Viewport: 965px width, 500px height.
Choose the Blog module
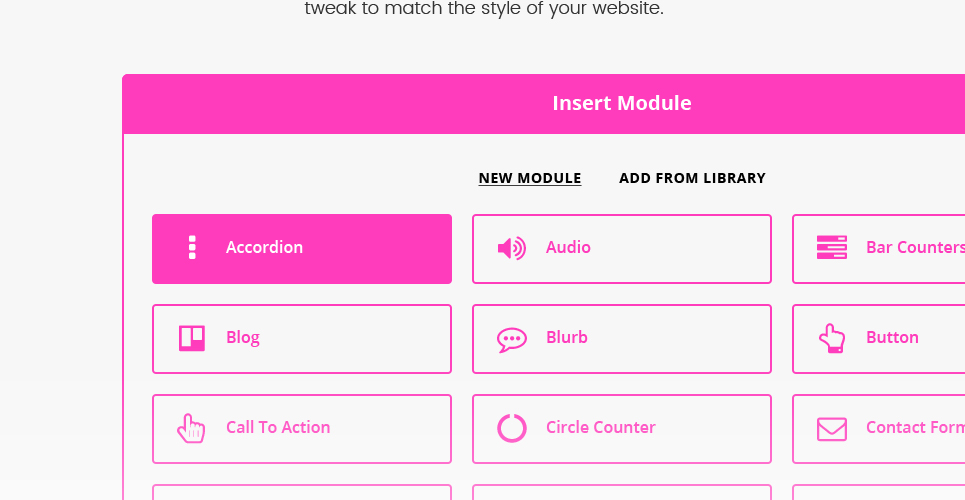tap(302, 339)
